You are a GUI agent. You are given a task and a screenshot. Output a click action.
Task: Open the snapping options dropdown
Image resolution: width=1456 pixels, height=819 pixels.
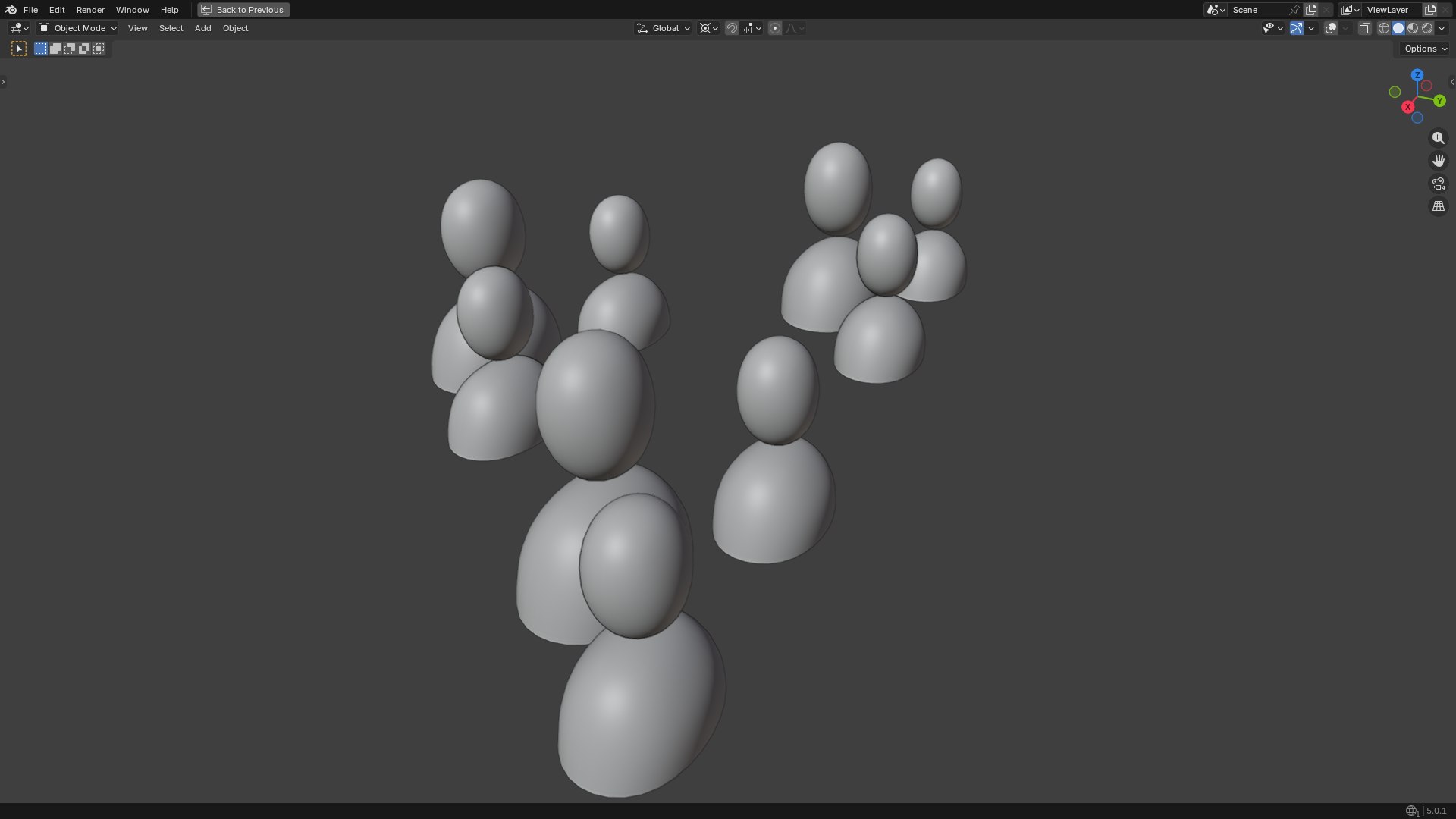tap(752, 28)
